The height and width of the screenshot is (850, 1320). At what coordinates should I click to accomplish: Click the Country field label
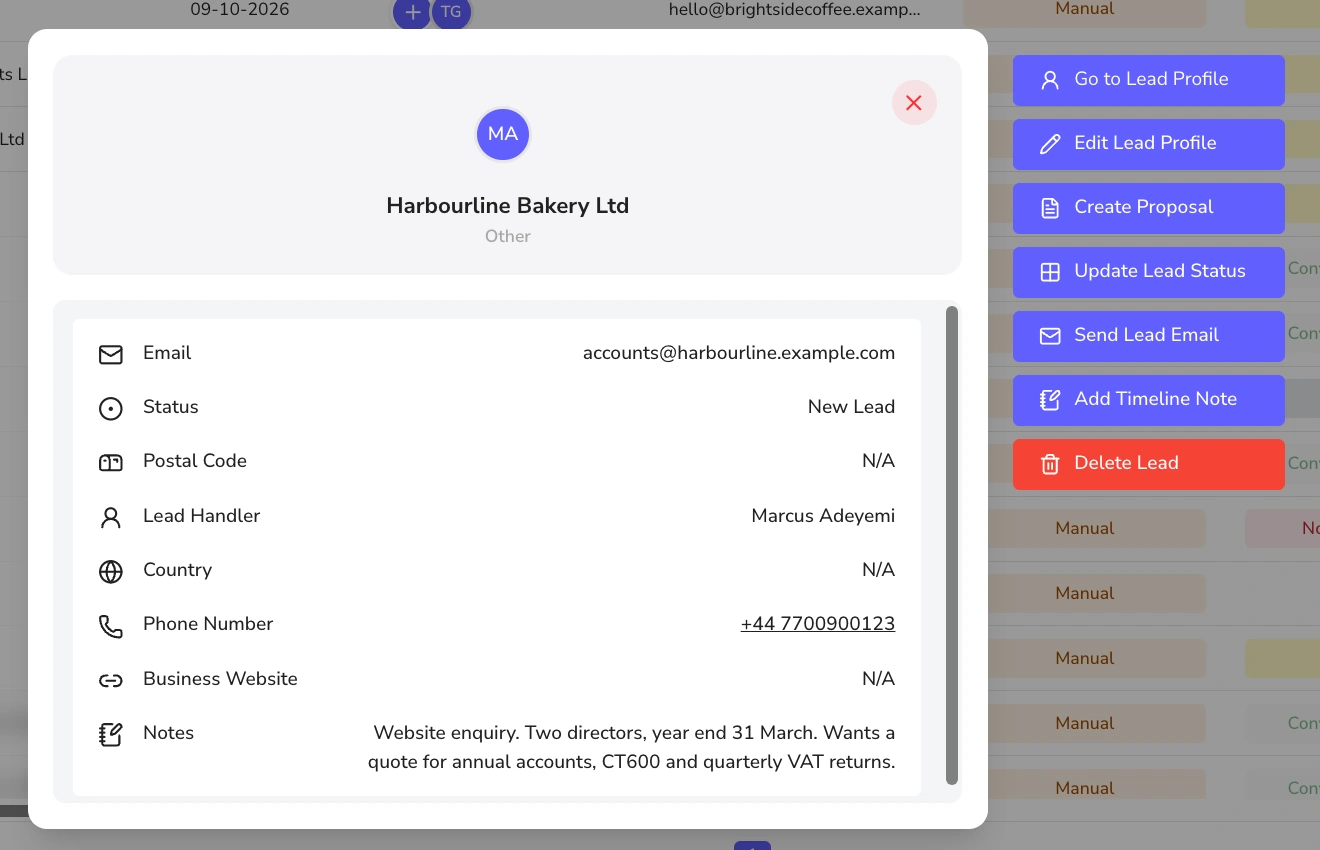178,570
